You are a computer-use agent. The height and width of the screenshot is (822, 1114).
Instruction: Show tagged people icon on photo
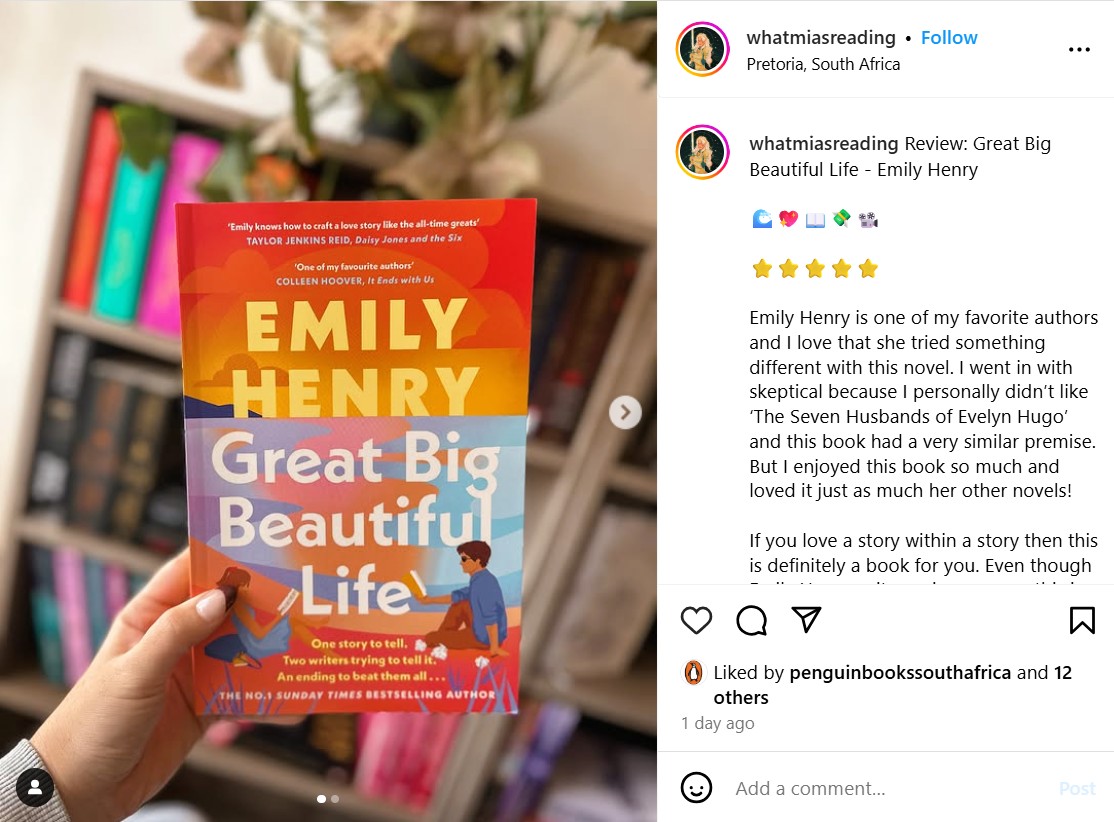(35, 787)
